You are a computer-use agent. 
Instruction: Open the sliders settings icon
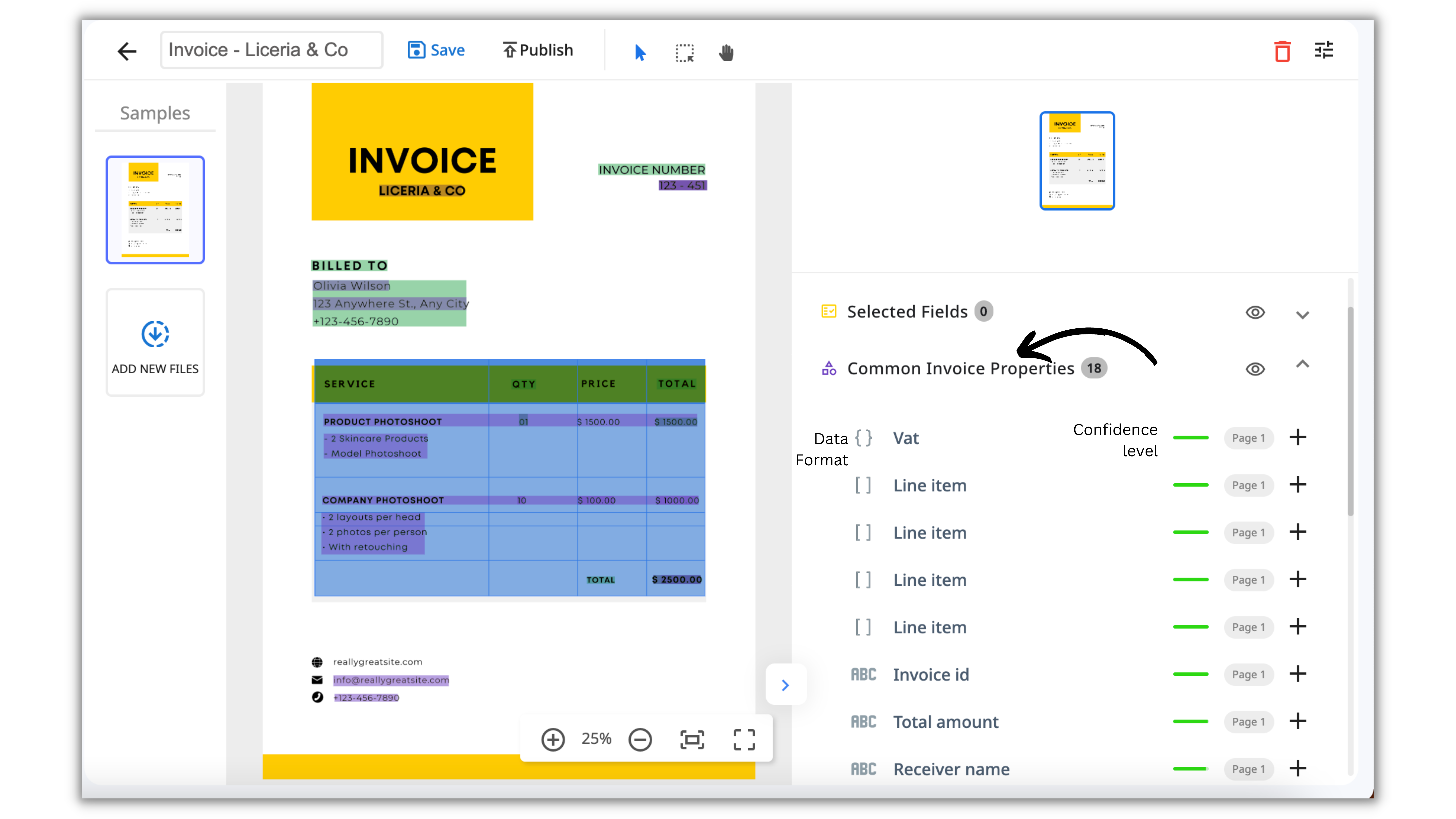coord(1324,50)
